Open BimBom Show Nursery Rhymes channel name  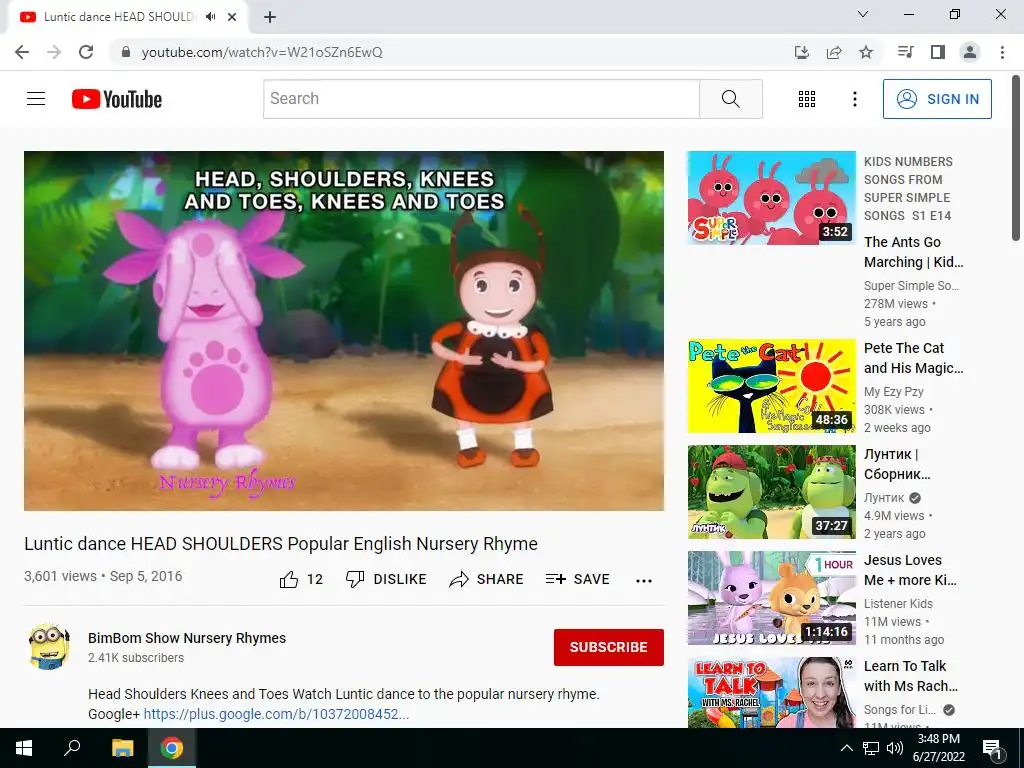click(187, 638)
